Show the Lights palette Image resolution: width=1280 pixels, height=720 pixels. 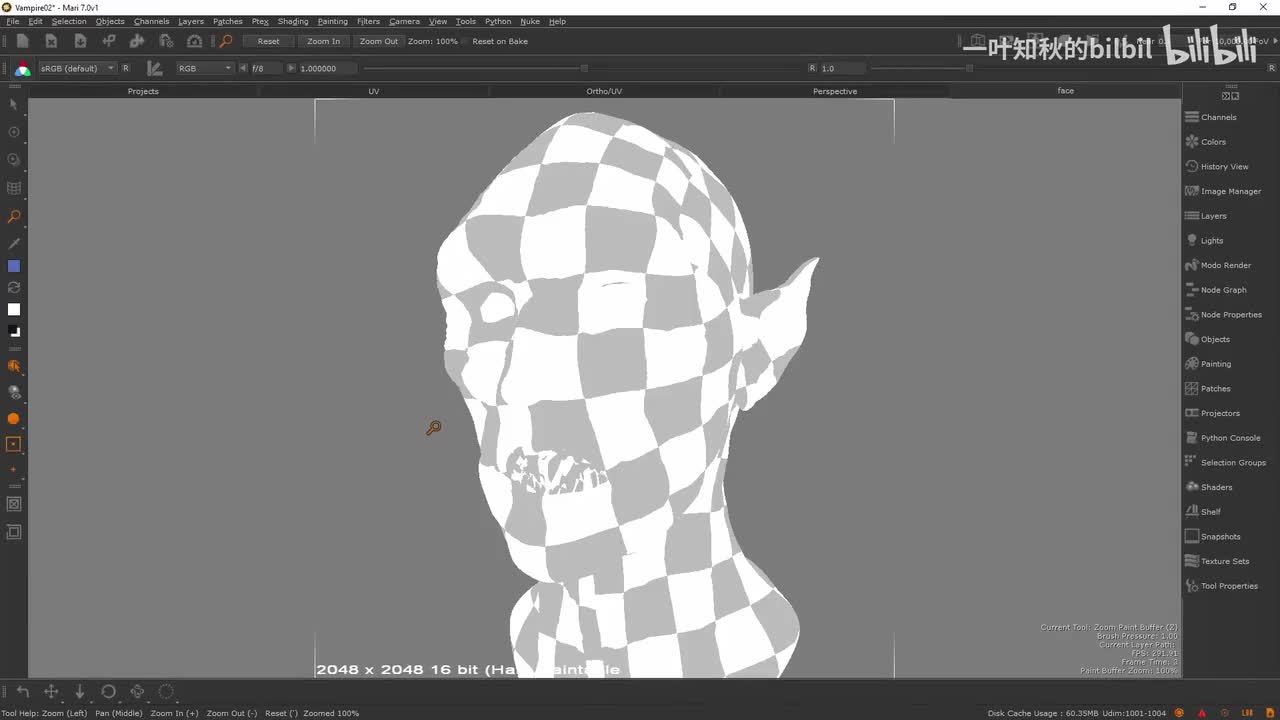(1205, 241)
